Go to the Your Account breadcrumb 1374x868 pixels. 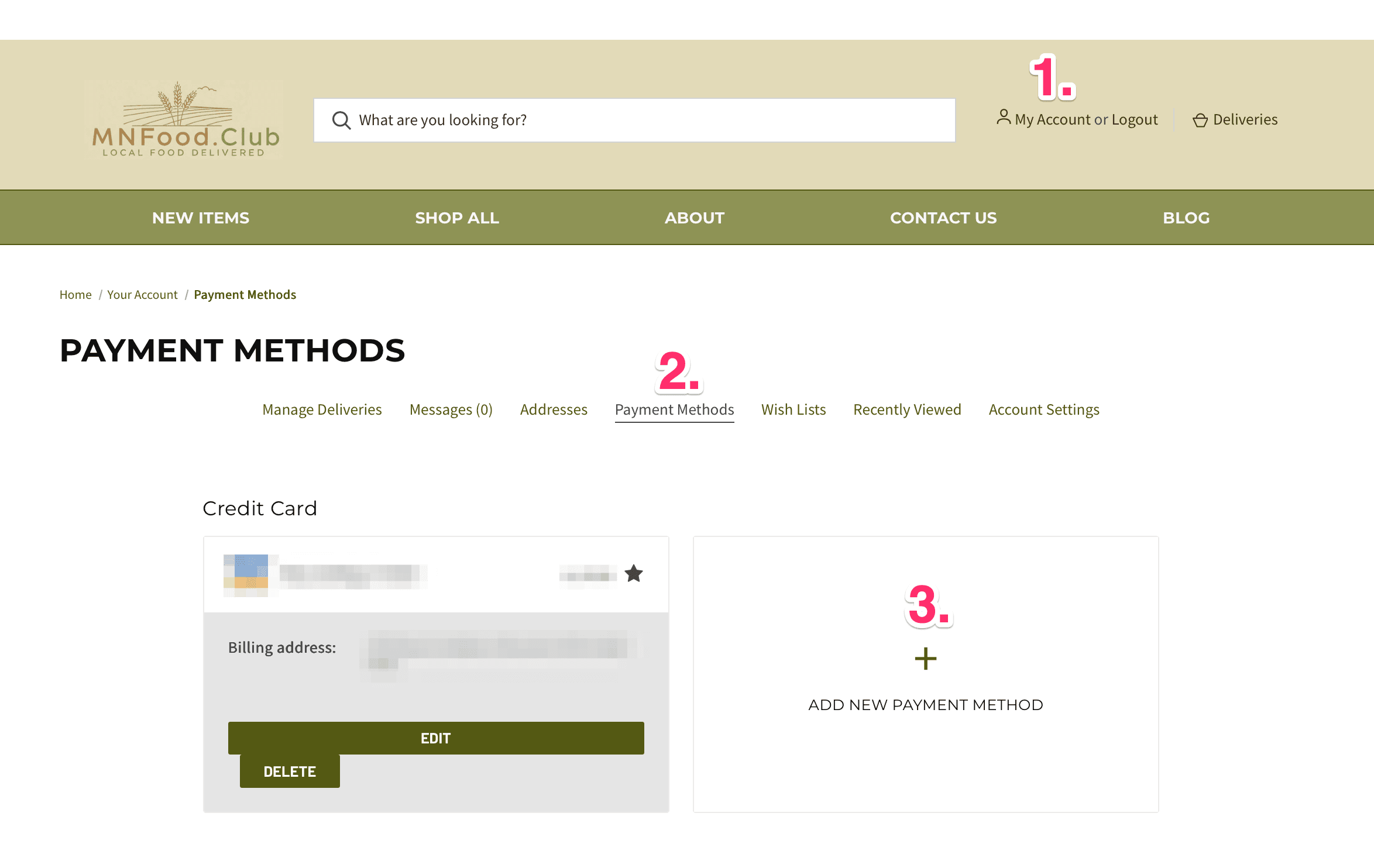142,294
